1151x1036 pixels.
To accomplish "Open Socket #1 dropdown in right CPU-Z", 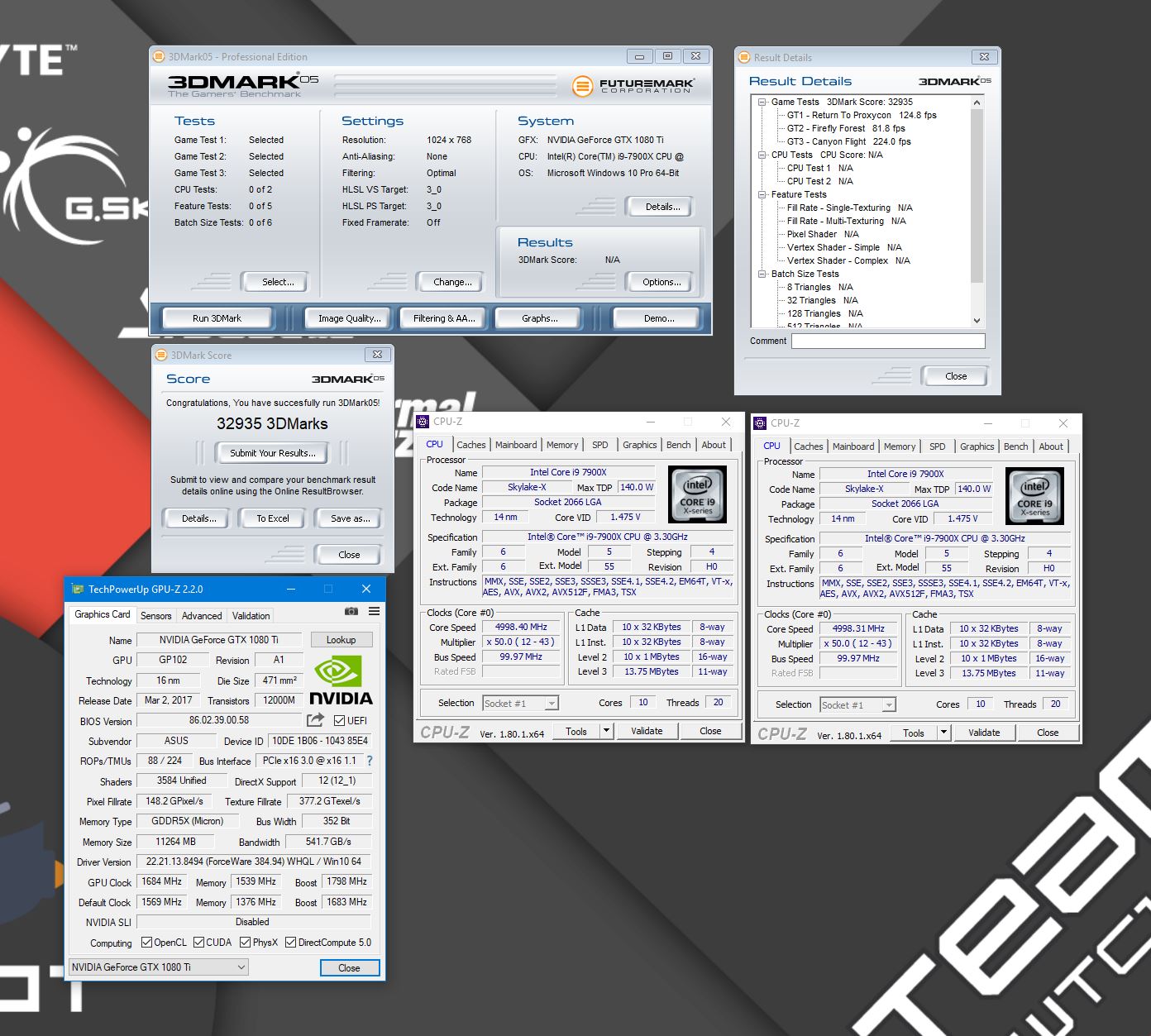I will point(857,705).
